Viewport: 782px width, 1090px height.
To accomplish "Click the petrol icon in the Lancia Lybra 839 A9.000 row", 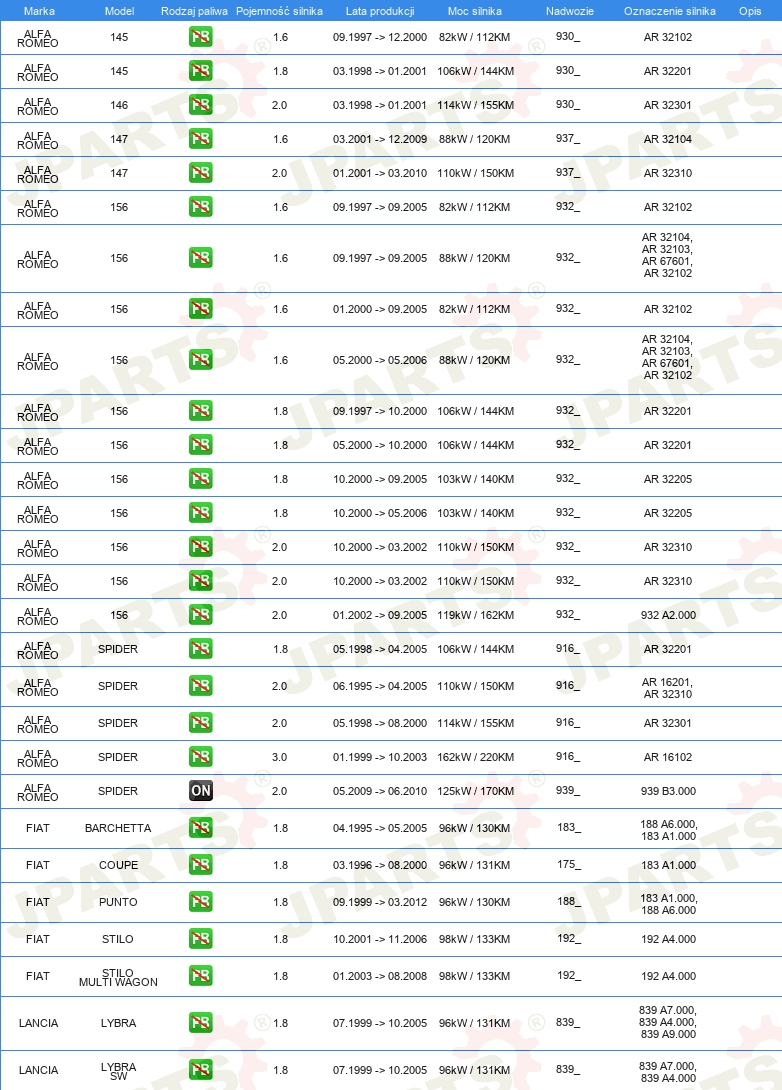I will click(x=201, y=1023).
